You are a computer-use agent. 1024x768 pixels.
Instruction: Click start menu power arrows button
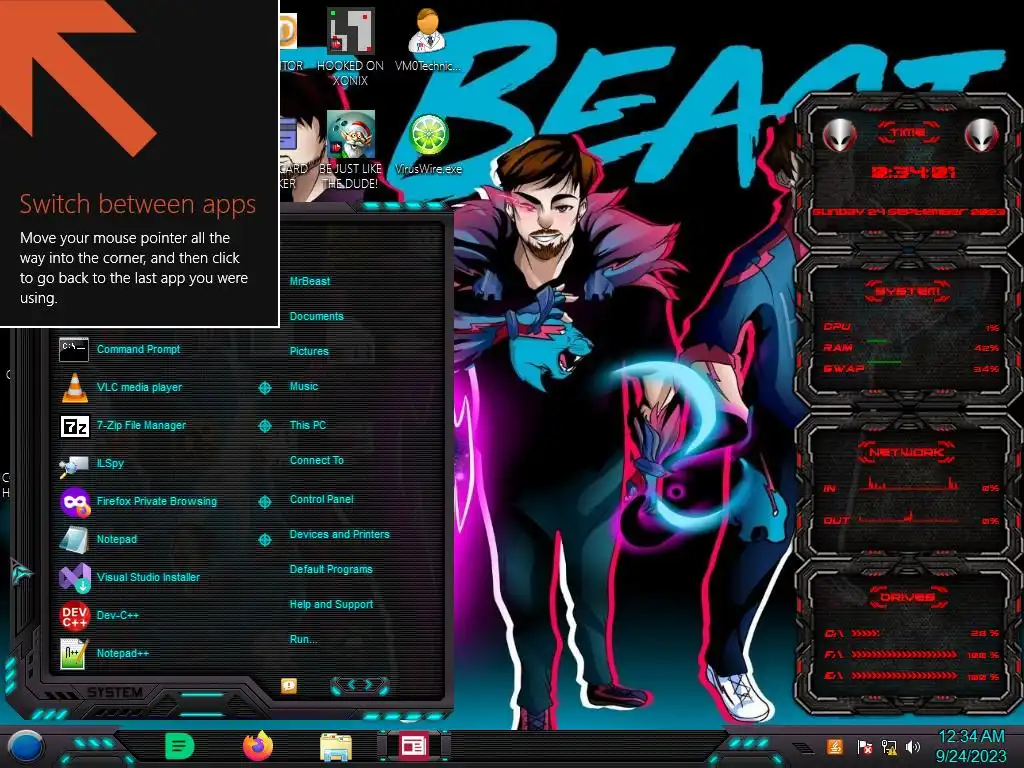coord(360,685)
